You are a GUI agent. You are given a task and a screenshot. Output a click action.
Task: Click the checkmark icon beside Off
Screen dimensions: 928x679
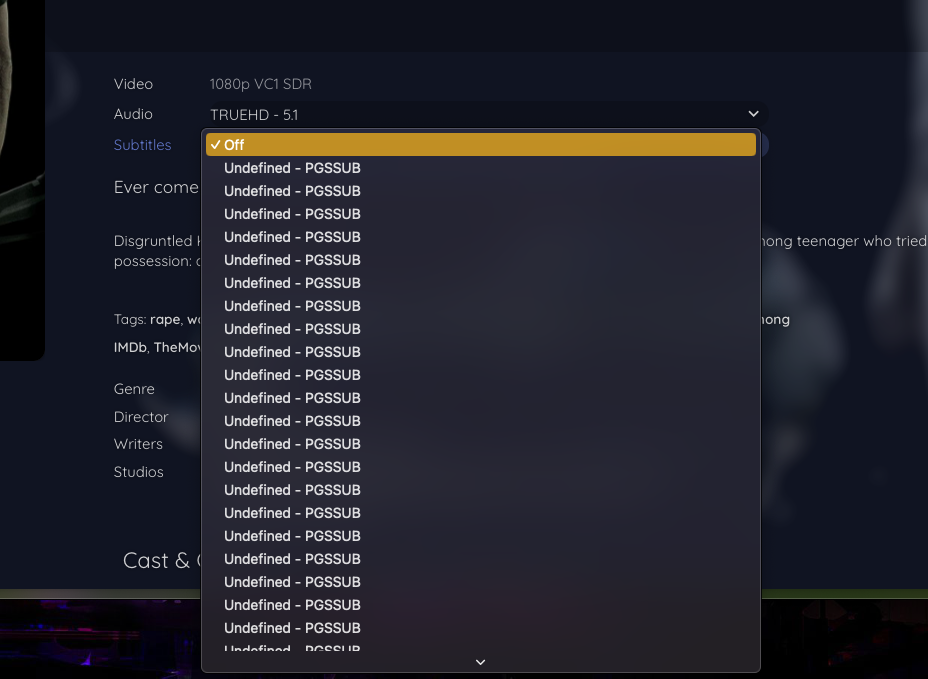[x=216, y=145]
